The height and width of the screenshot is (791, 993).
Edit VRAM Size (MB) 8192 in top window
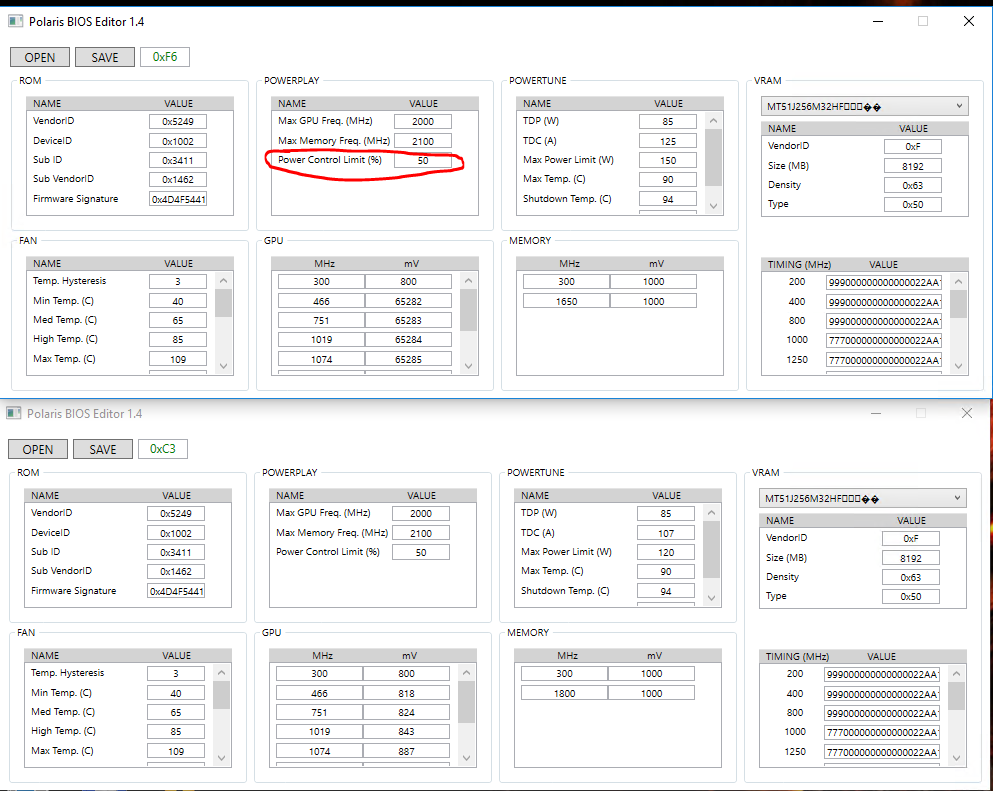point(913,167)
